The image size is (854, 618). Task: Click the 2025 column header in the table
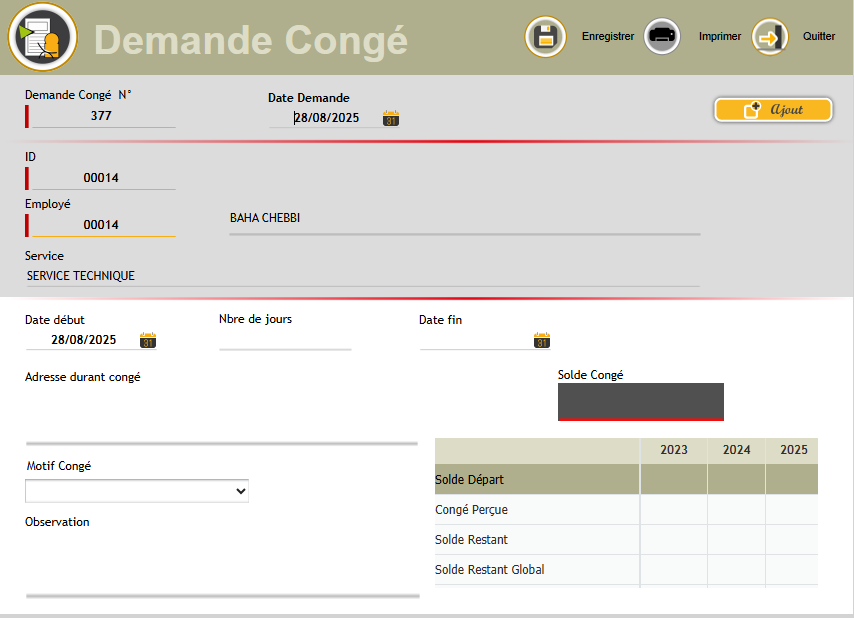(x=792, y=450)
